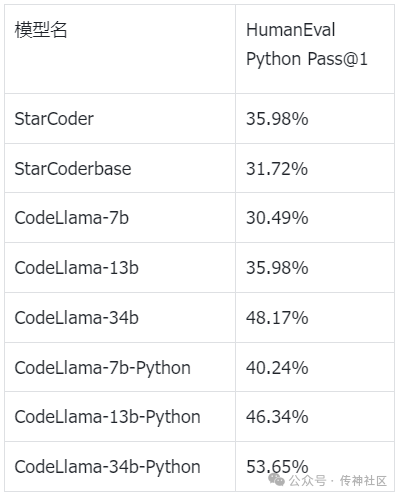The image size is (400, 497).
Task: Click the 模型名 column header
Action: 41,30
